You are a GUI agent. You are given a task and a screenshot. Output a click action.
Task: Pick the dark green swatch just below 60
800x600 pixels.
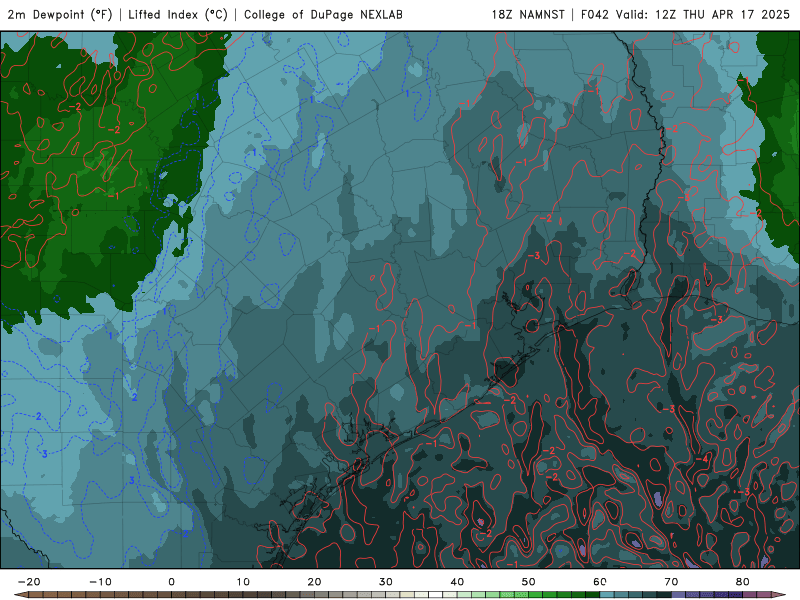593,595
